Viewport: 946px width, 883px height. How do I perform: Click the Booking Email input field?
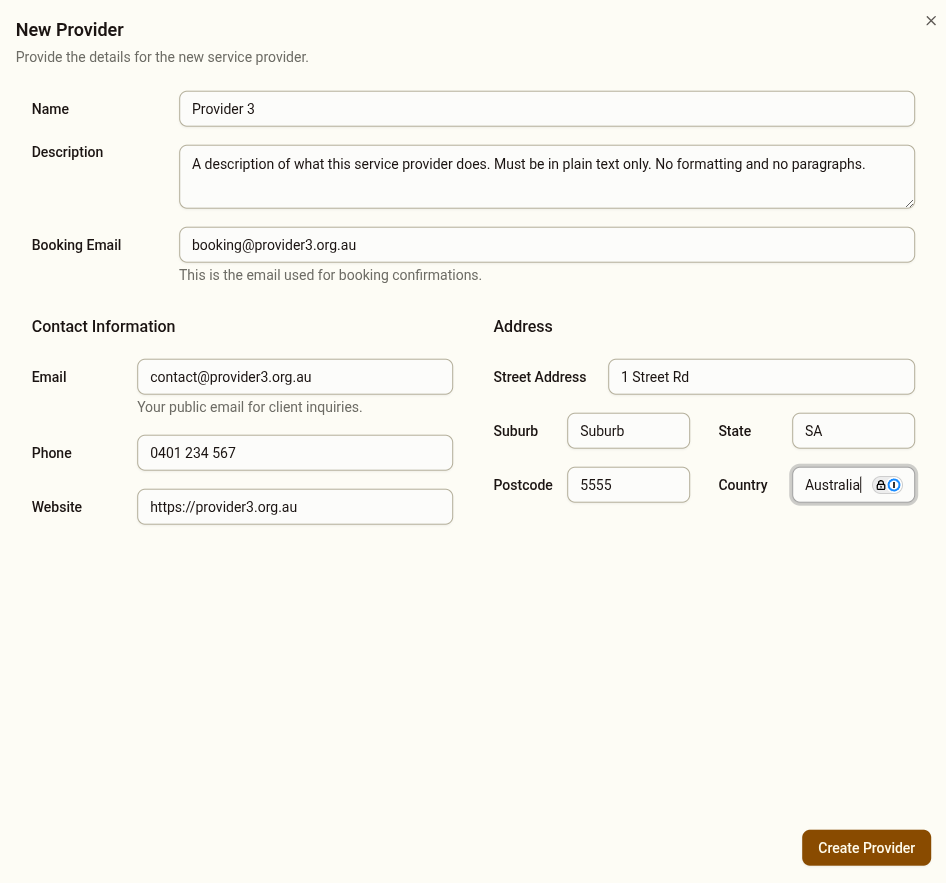tap(546, 244)
